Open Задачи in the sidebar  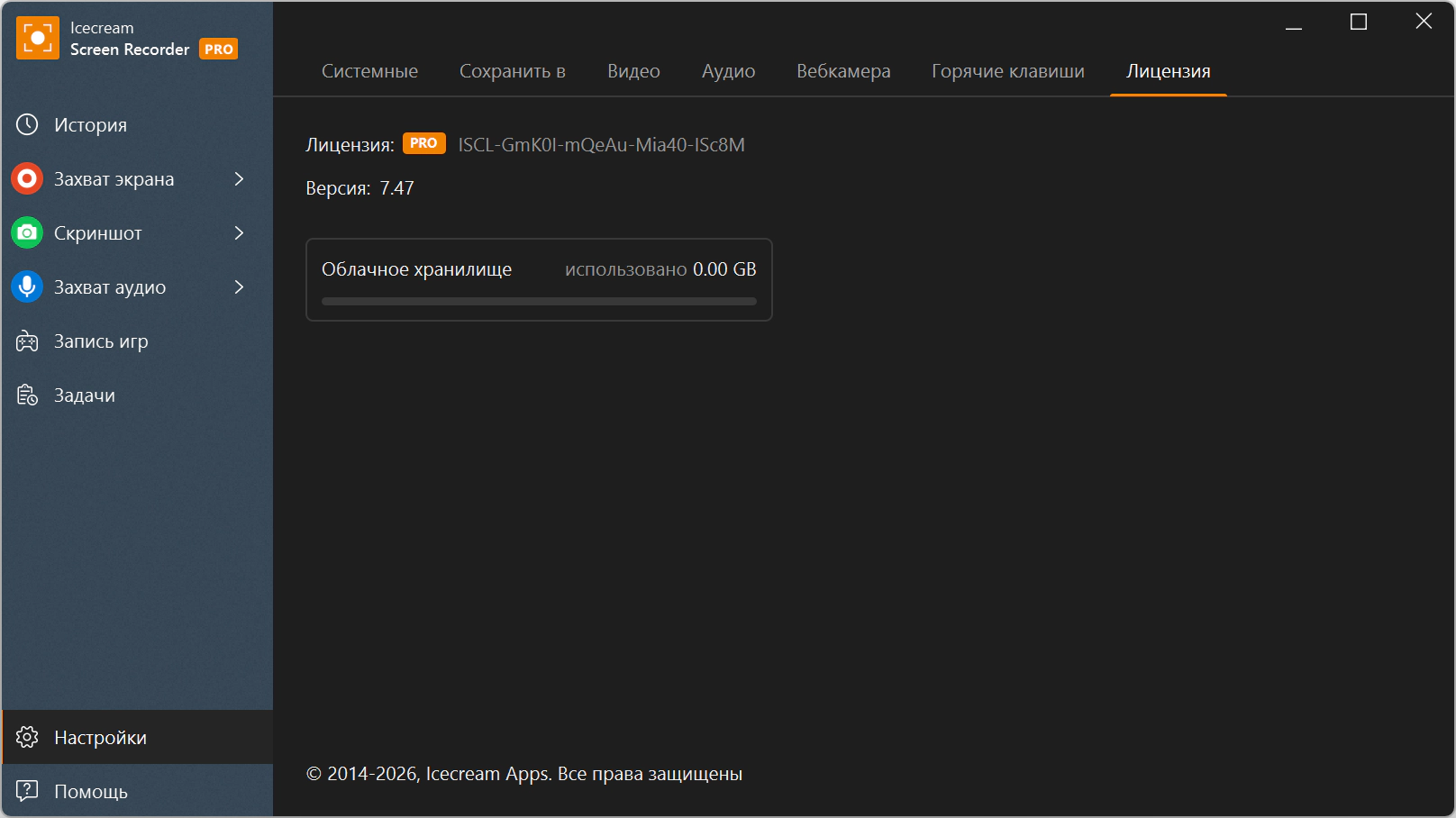point(137,395)
